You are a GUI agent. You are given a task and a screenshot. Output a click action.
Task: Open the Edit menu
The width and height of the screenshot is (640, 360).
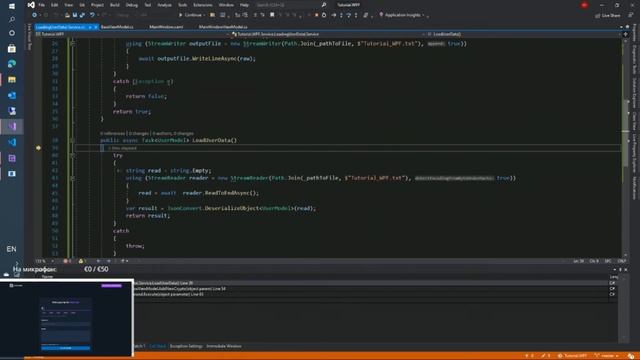coord(54,5)
